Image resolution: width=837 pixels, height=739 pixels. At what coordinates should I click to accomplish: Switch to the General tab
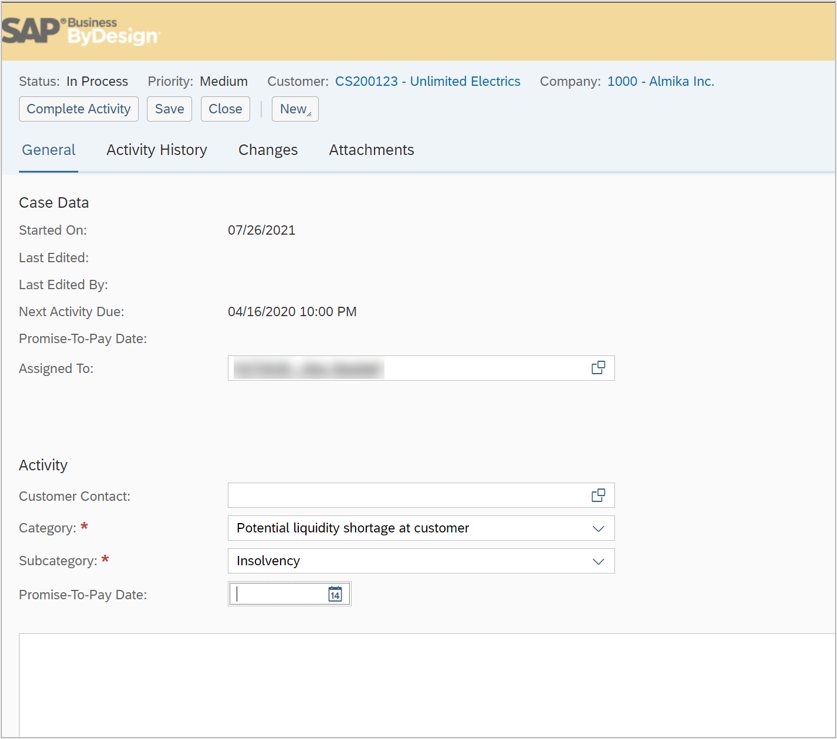[x=49, y=150]
